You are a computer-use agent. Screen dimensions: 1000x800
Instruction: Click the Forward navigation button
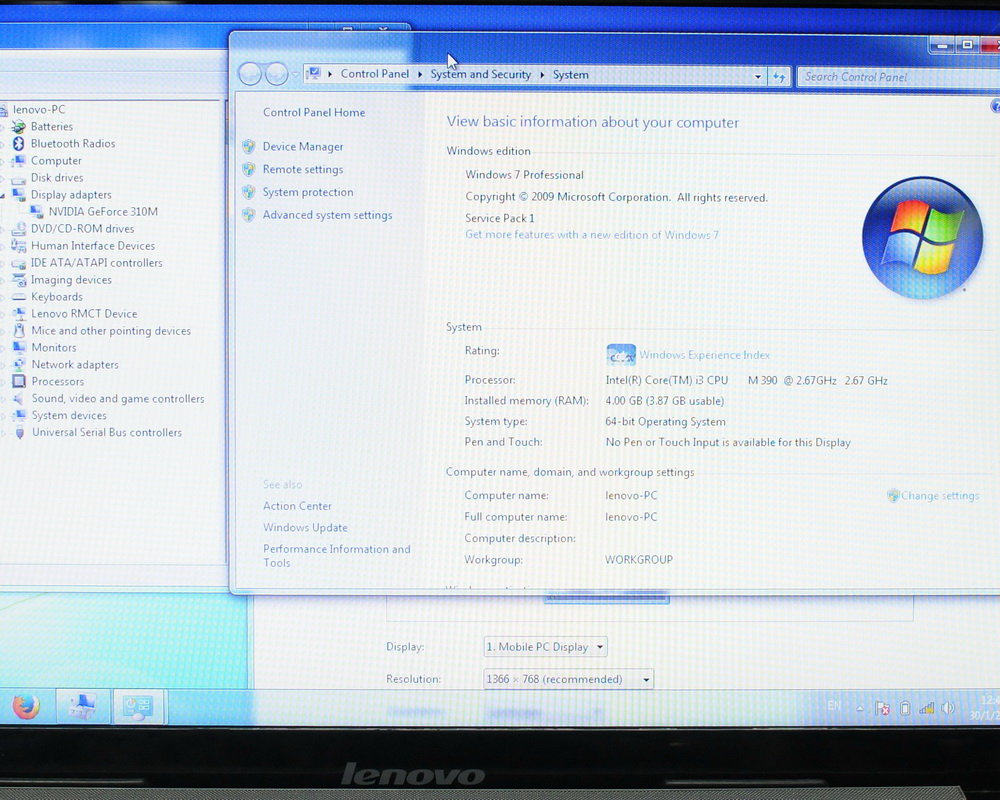[x=277, y=75]
